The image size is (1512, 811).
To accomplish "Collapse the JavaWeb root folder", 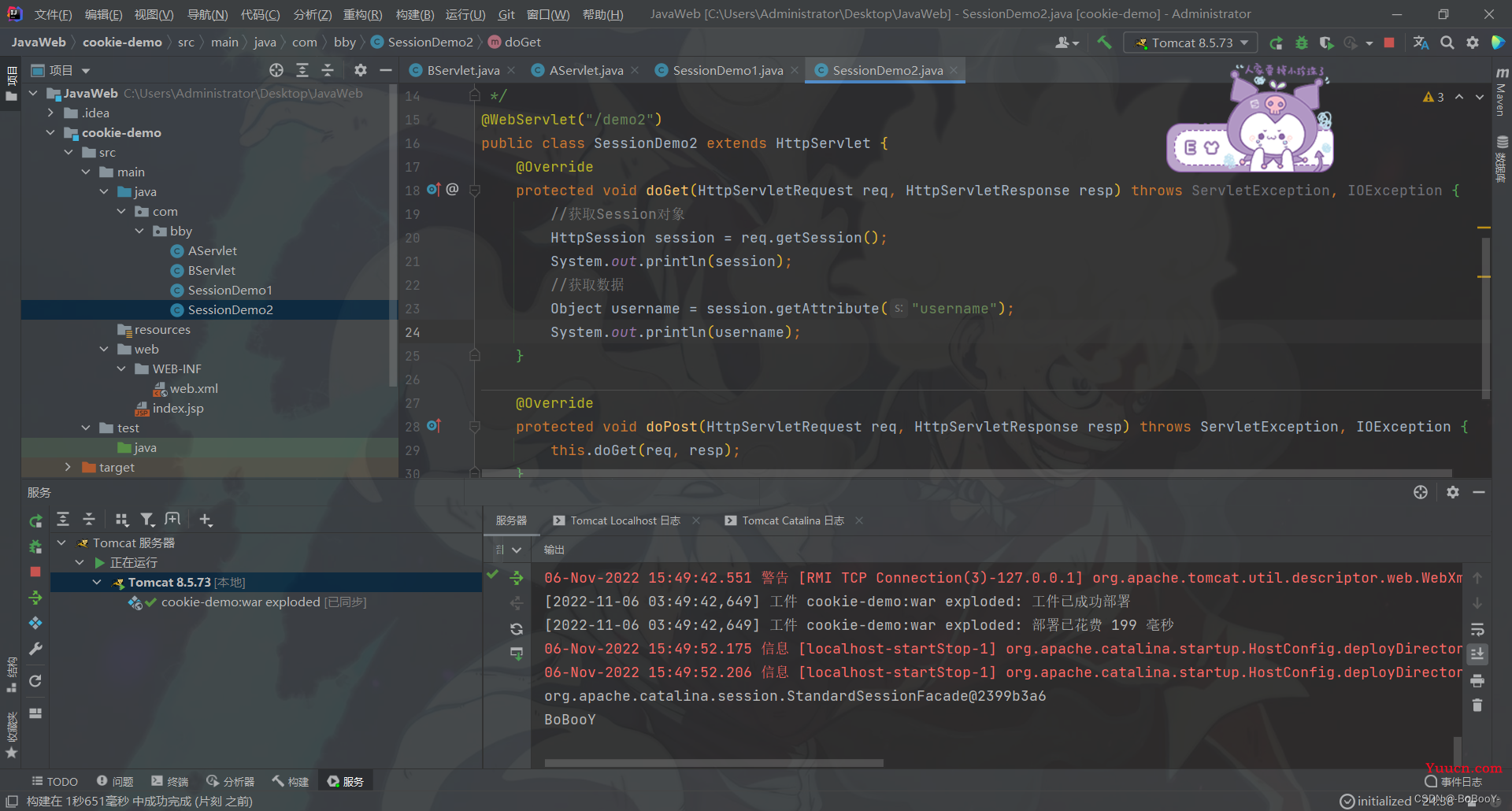I will 33,93.
